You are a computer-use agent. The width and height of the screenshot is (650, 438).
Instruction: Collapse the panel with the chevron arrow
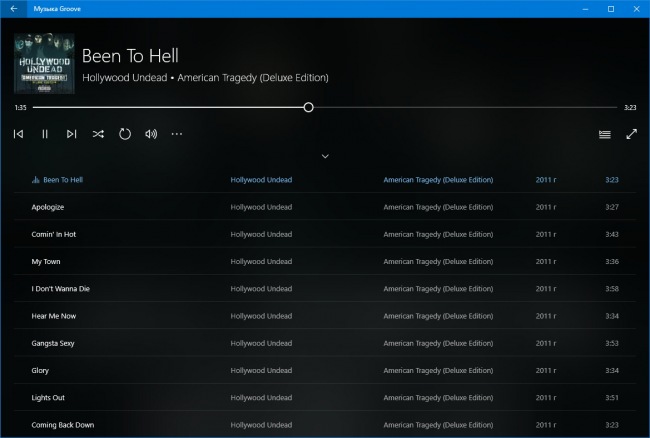coord(325,156)
